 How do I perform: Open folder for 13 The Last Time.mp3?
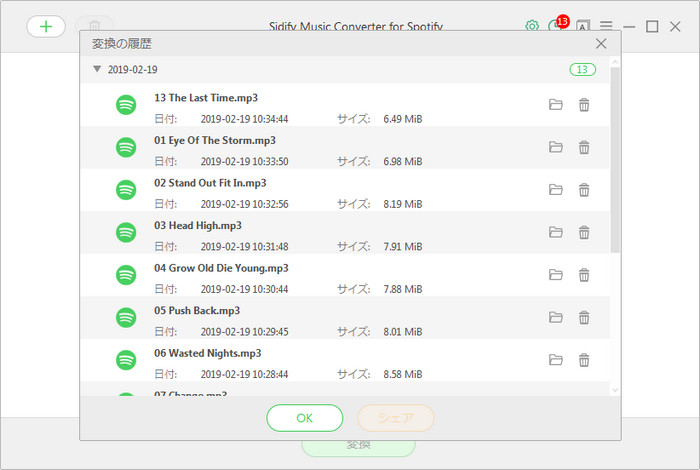(x=555, y=104)
